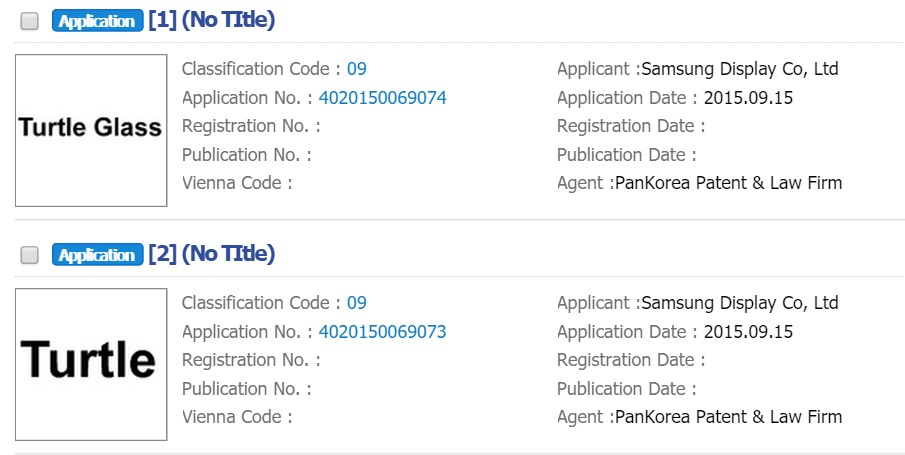Tick the checkbox for result [2]
Screen dimensions: 905x455
tap(30, 255)
